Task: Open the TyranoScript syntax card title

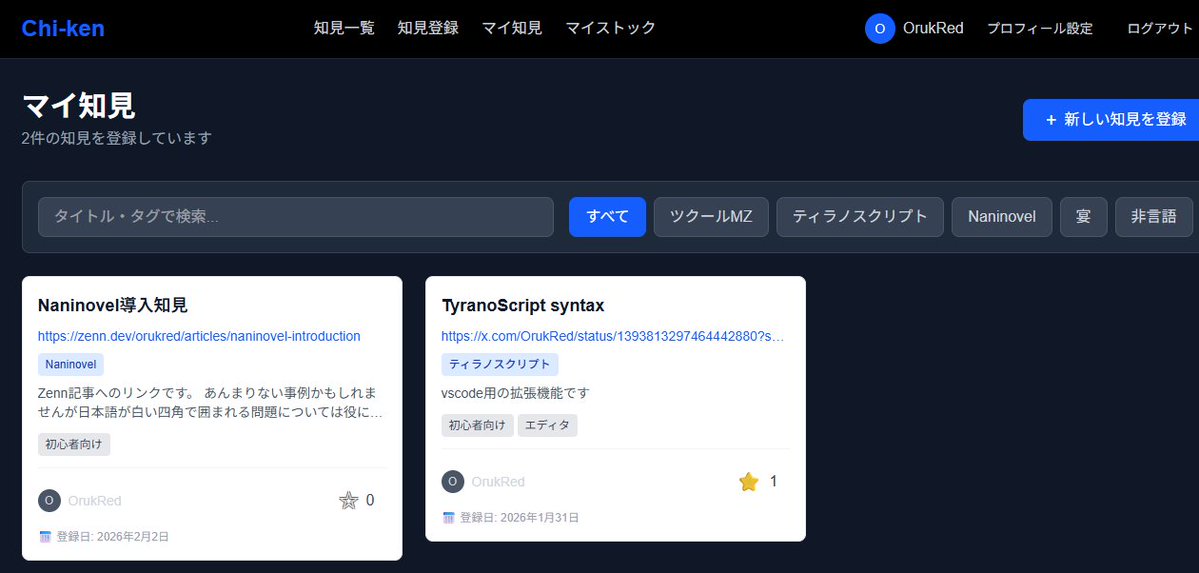Action: [x=523, y=305]
